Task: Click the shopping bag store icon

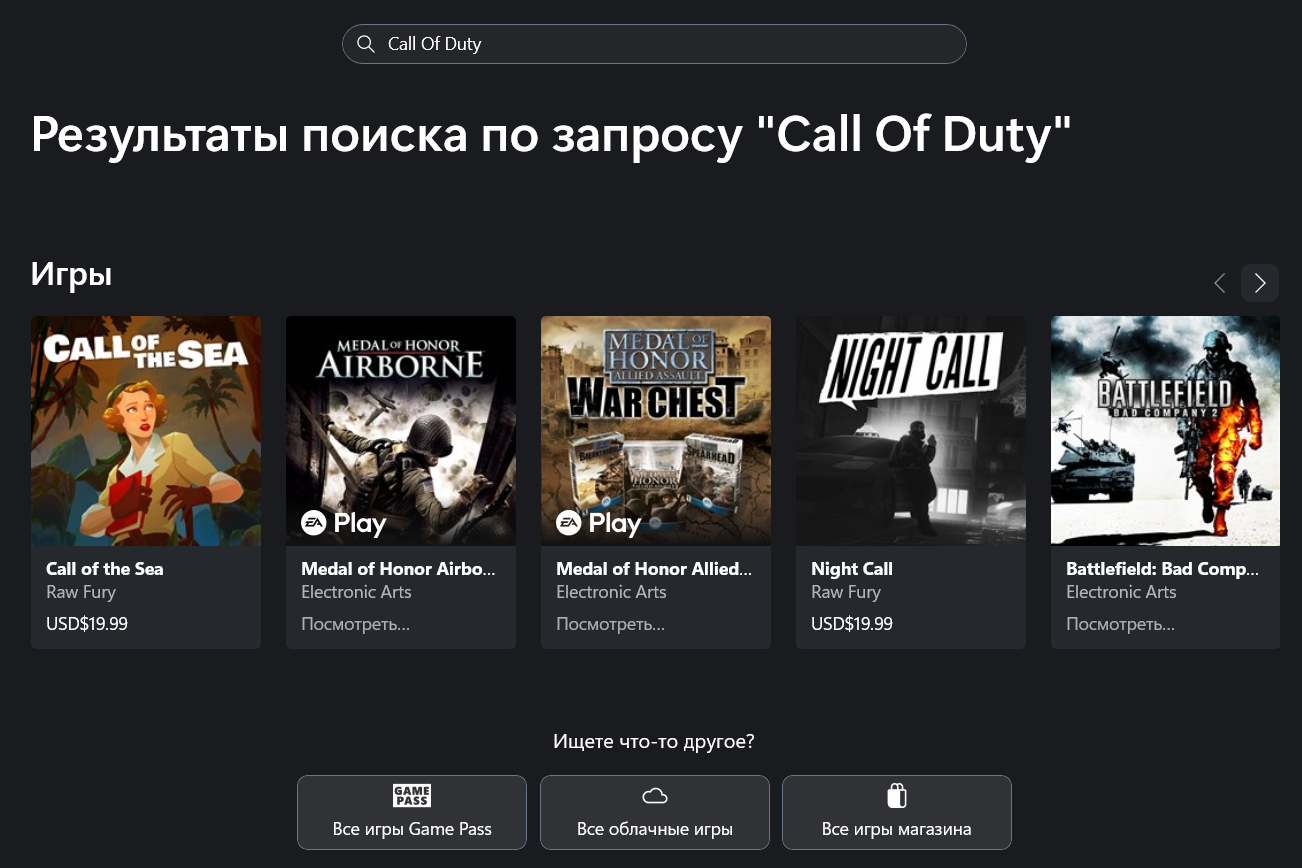Action: click(897, 796)
